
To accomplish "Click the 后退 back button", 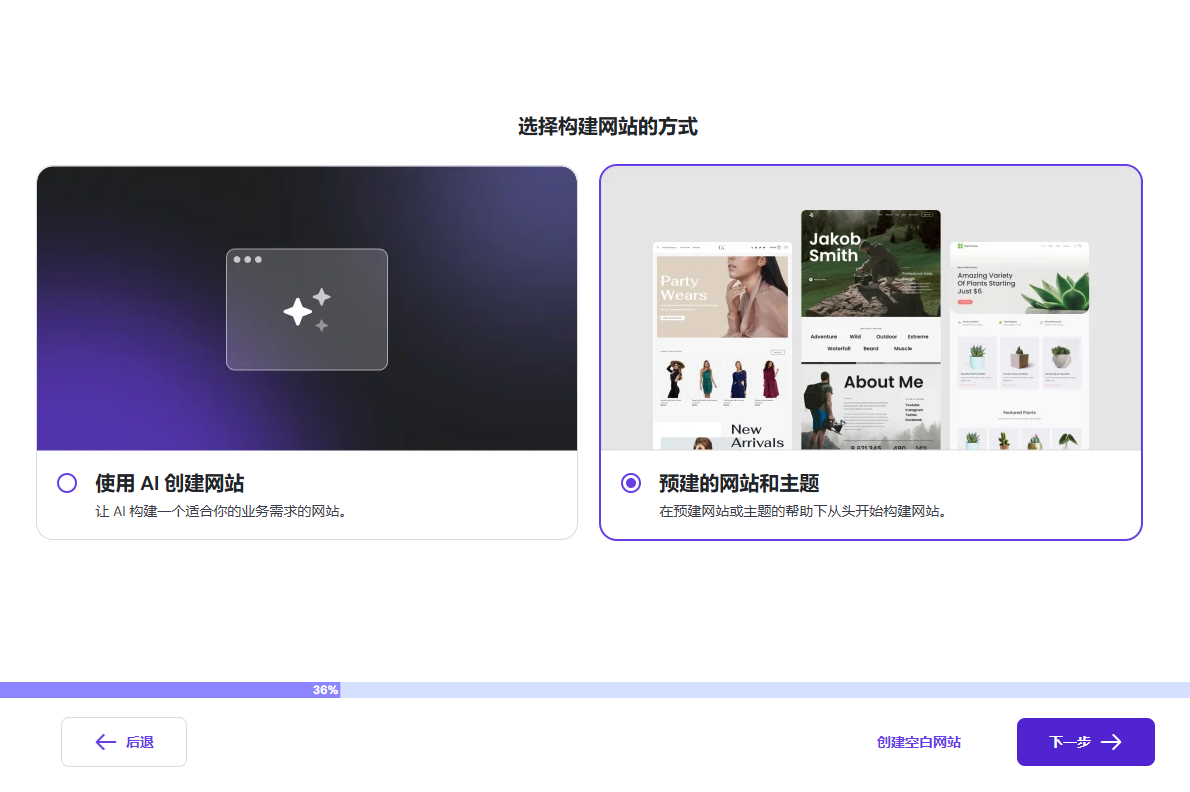I will [x=124, y=742].
